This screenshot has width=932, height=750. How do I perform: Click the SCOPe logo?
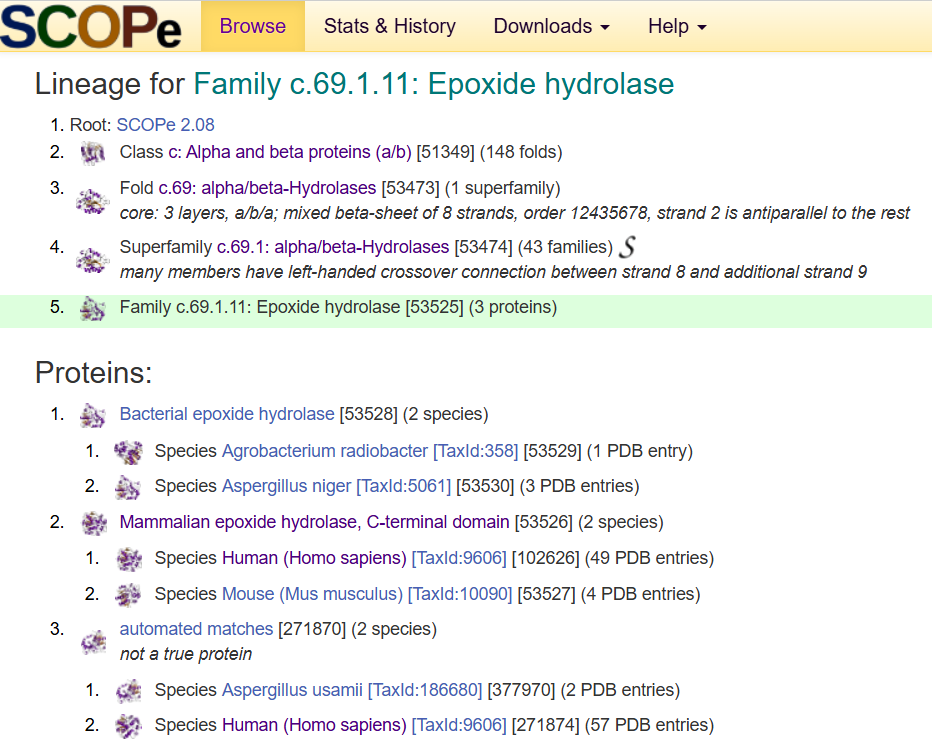pos(91,27)
